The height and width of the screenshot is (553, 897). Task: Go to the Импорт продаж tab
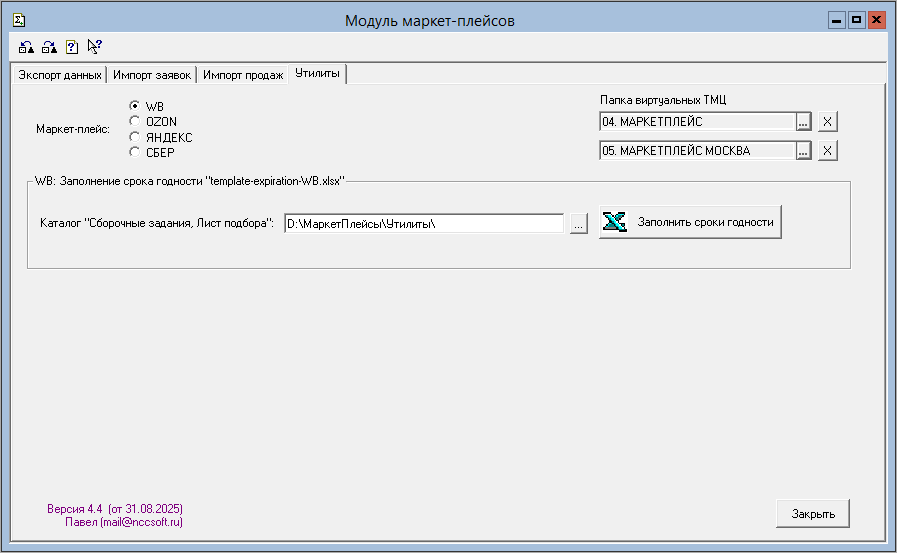click(243, 75)
